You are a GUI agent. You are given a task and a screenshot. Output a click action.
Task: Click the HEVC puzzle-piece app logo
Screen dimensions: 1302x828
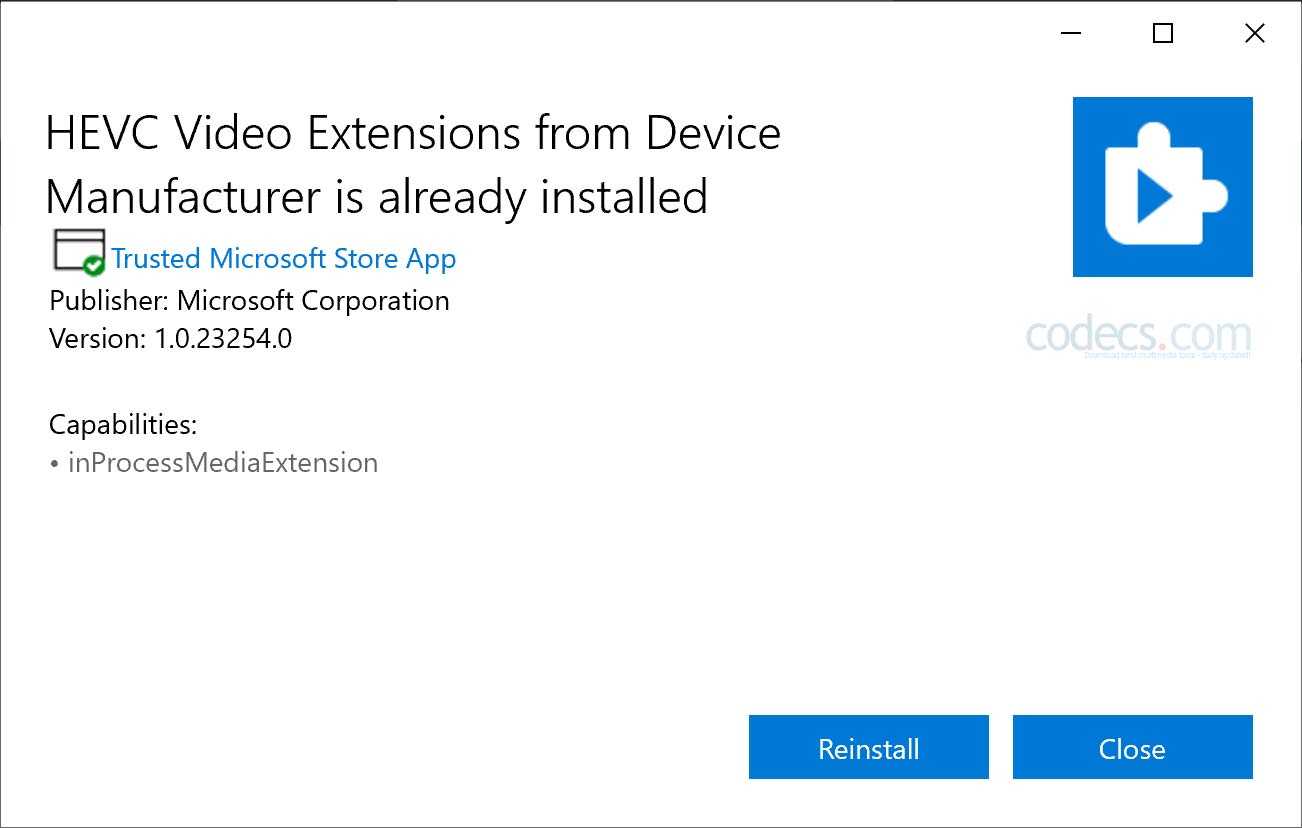(x=1162, y=186)
